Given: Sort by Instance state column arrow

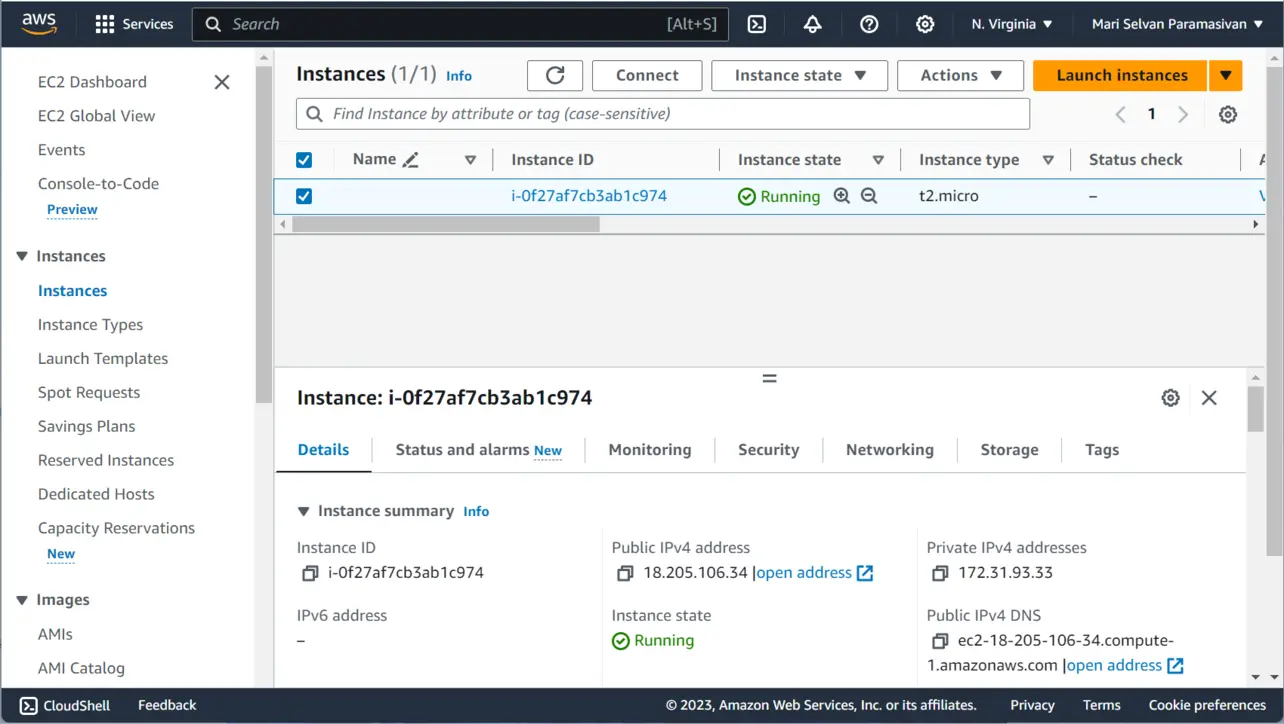Looking at the screenshot, I should pos(878,160).
